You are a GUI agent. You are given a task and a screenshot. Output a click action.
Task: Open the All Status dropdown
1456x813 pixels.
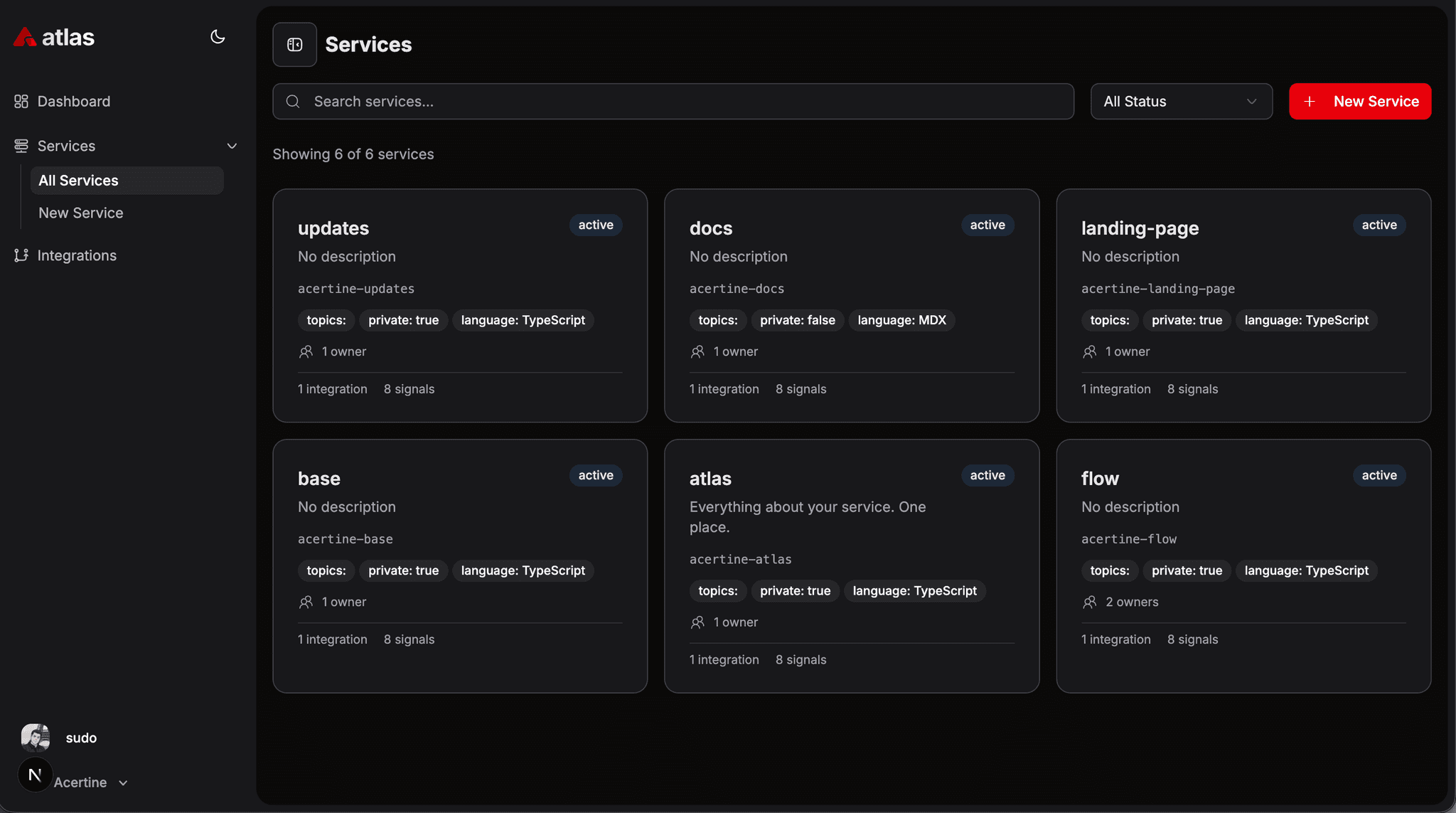click(1181, 101)
